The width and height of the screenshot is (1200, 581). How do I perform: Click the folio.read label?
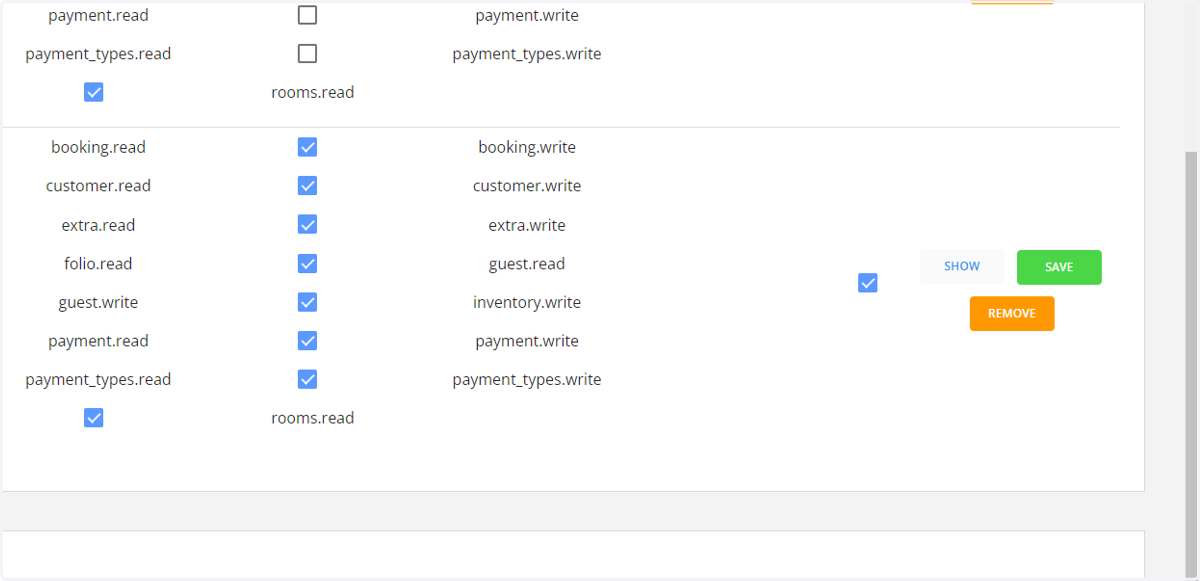(x=98, y=264)
